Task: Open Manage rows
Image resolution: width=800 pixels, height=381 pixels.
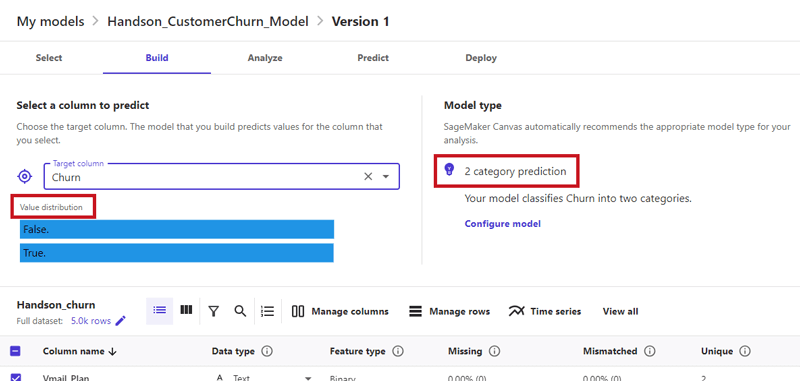Action: pos(449,311)
